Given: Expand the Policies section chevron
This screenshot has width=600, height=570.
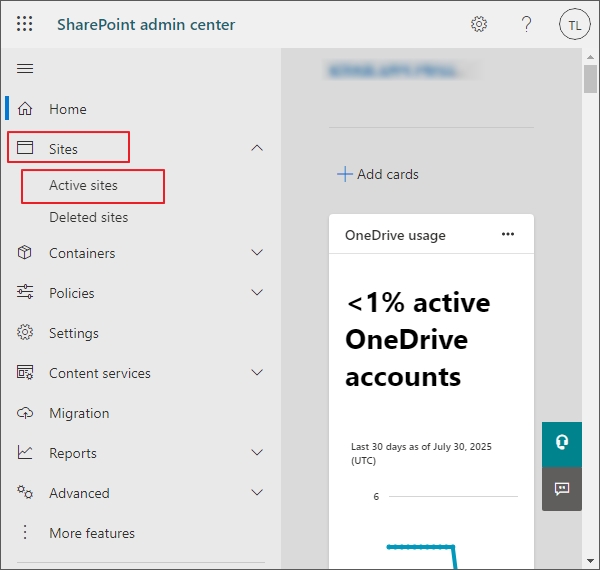Looking at the screenshot, I should click(x=257, y=292).
